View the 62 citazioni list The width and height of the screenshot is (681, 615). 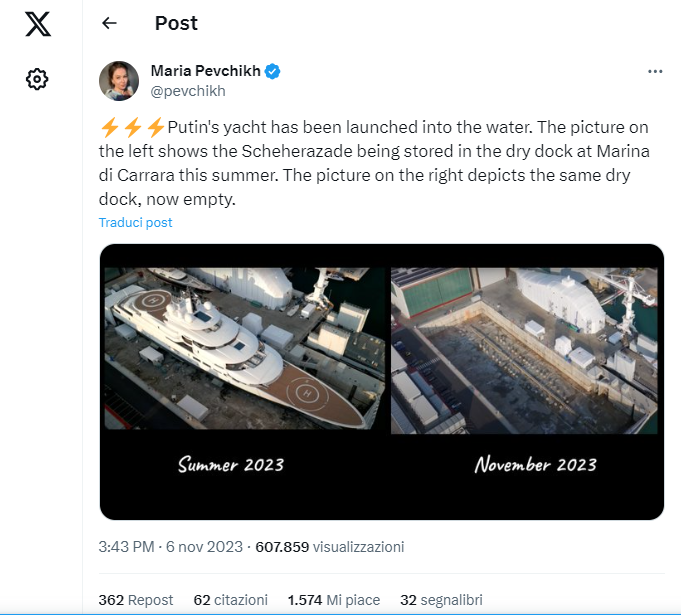point(231,600)
